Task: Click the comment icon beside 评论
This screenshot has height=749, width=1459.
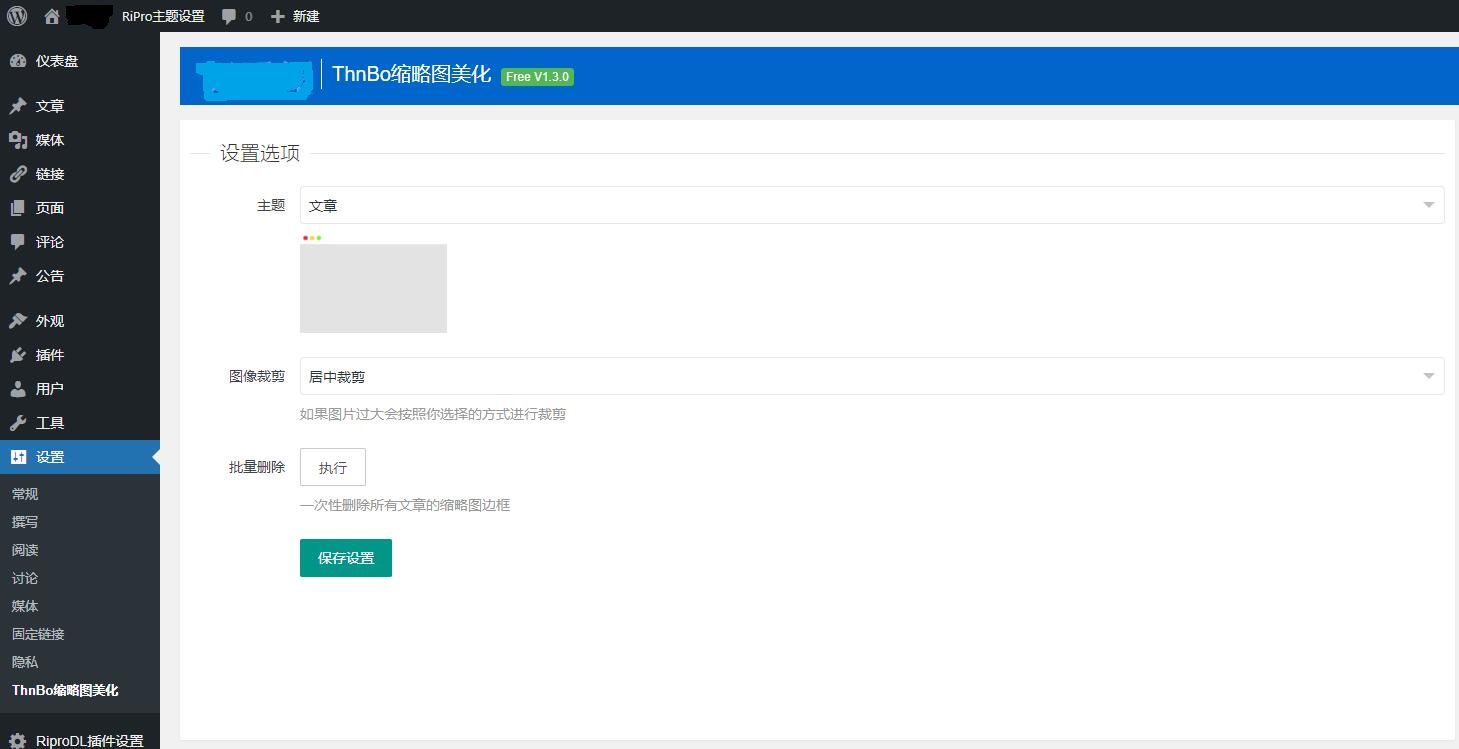Action: tap(18, 242)
